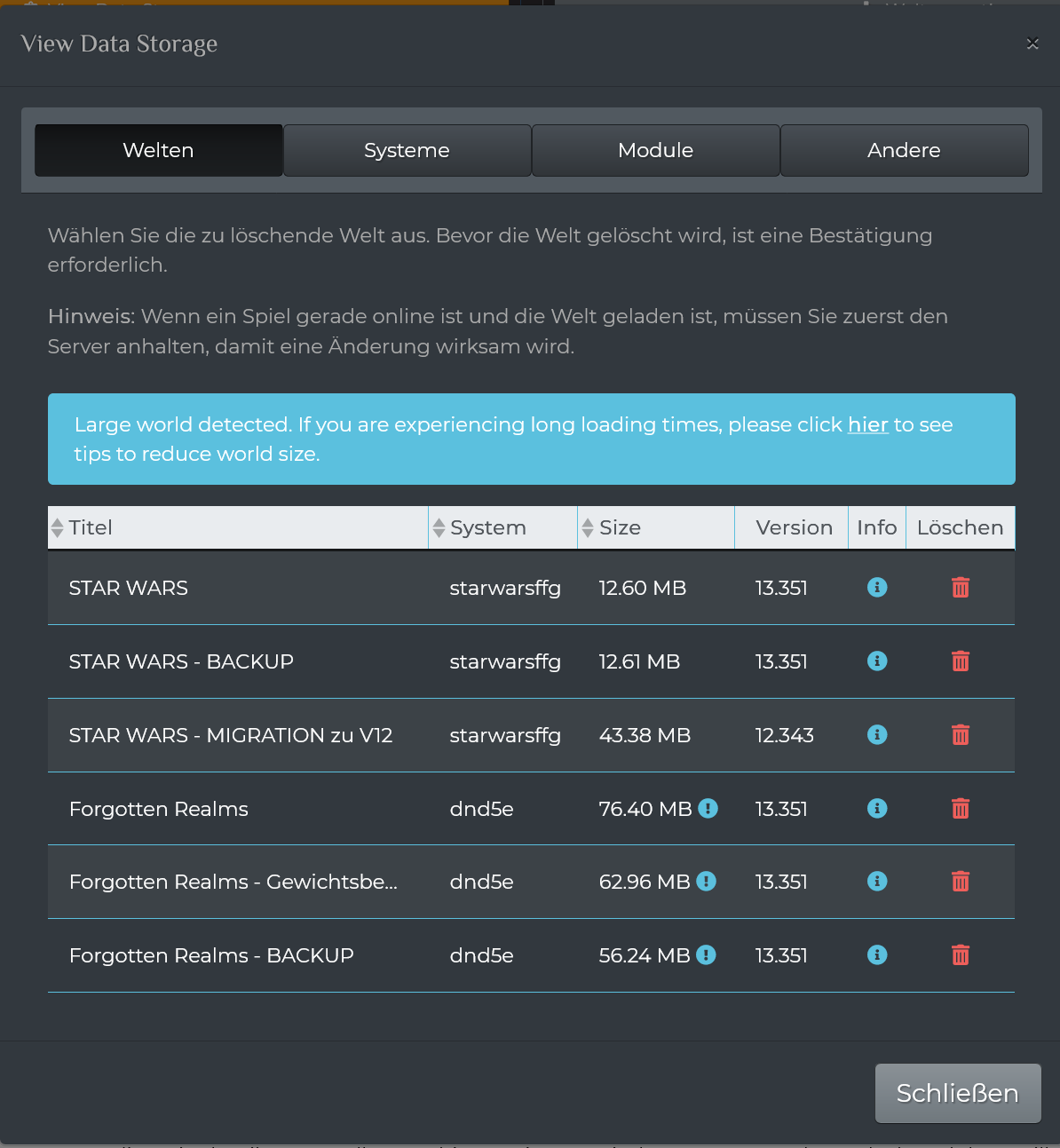1060x1148 pixels.
Task: Click the Schließen button
Action: (958, 1093)
